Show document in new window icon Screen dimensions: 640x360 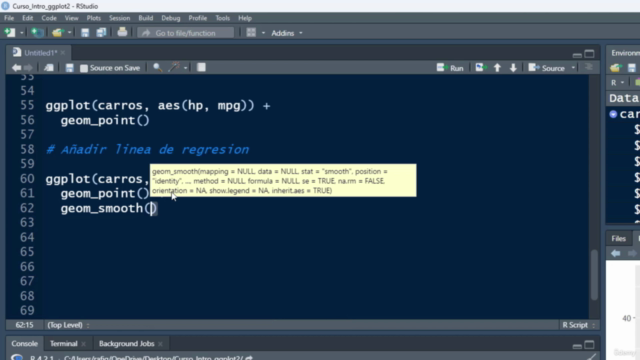coord(49,68)
